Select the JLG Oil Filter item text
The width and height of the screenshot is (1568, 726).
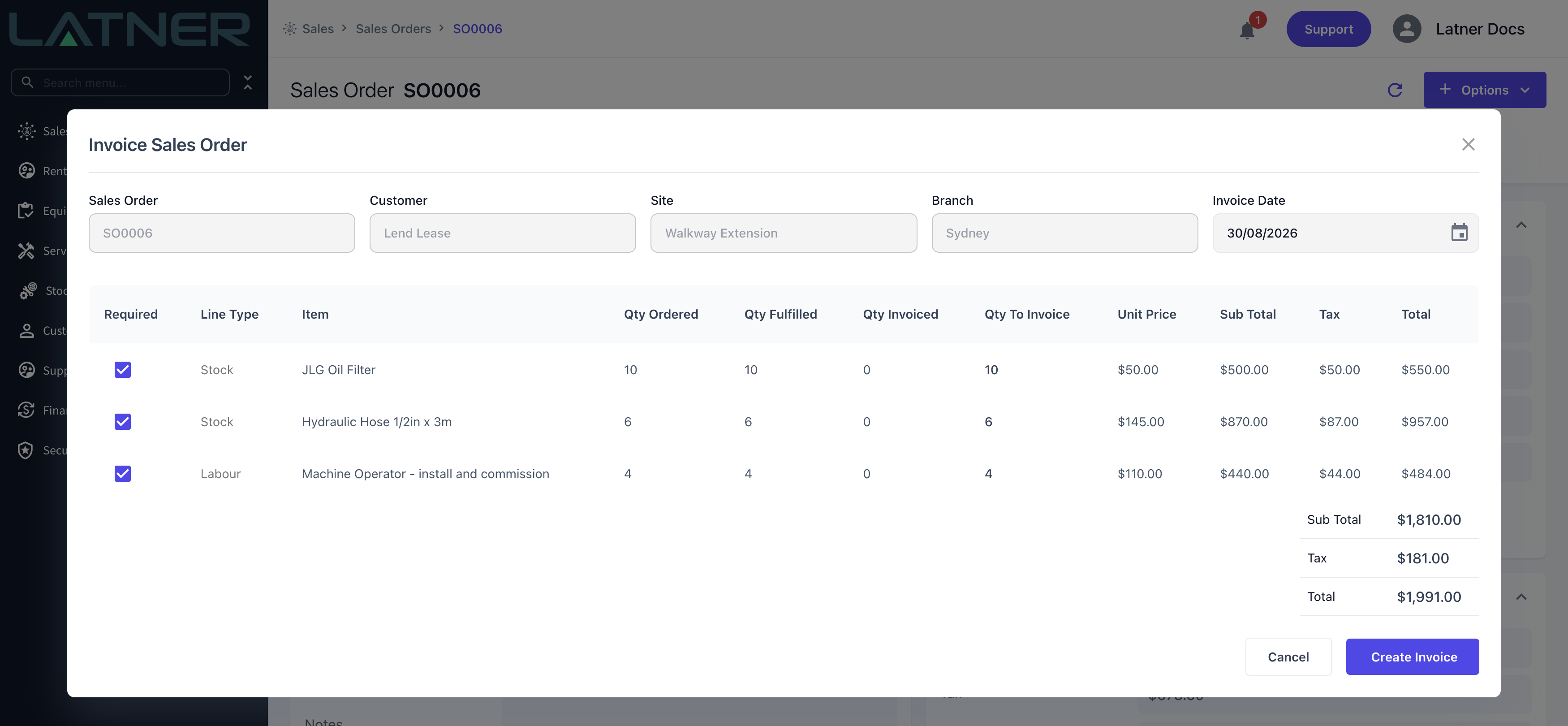tap(338, 370)
